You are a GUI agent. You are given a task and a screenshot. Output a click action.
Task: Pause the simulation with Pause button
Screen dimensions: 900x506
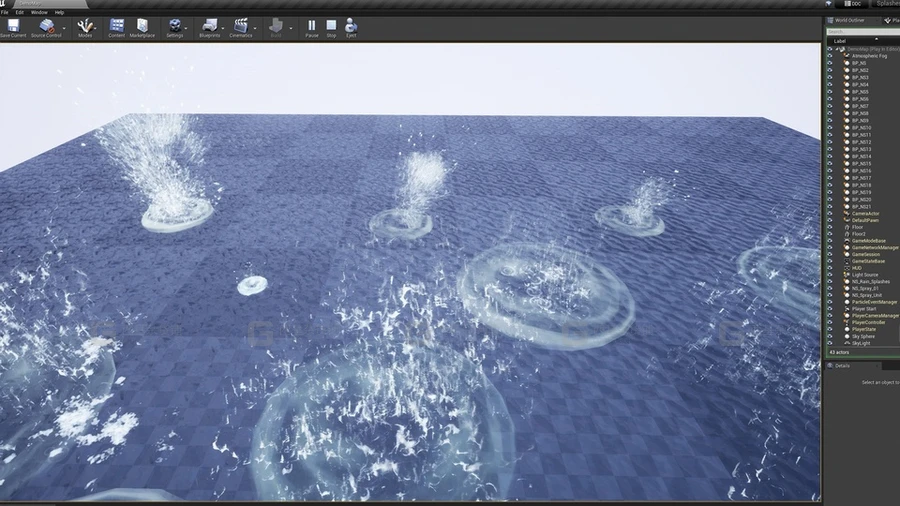pyautogui.click(x=312, y=26)
